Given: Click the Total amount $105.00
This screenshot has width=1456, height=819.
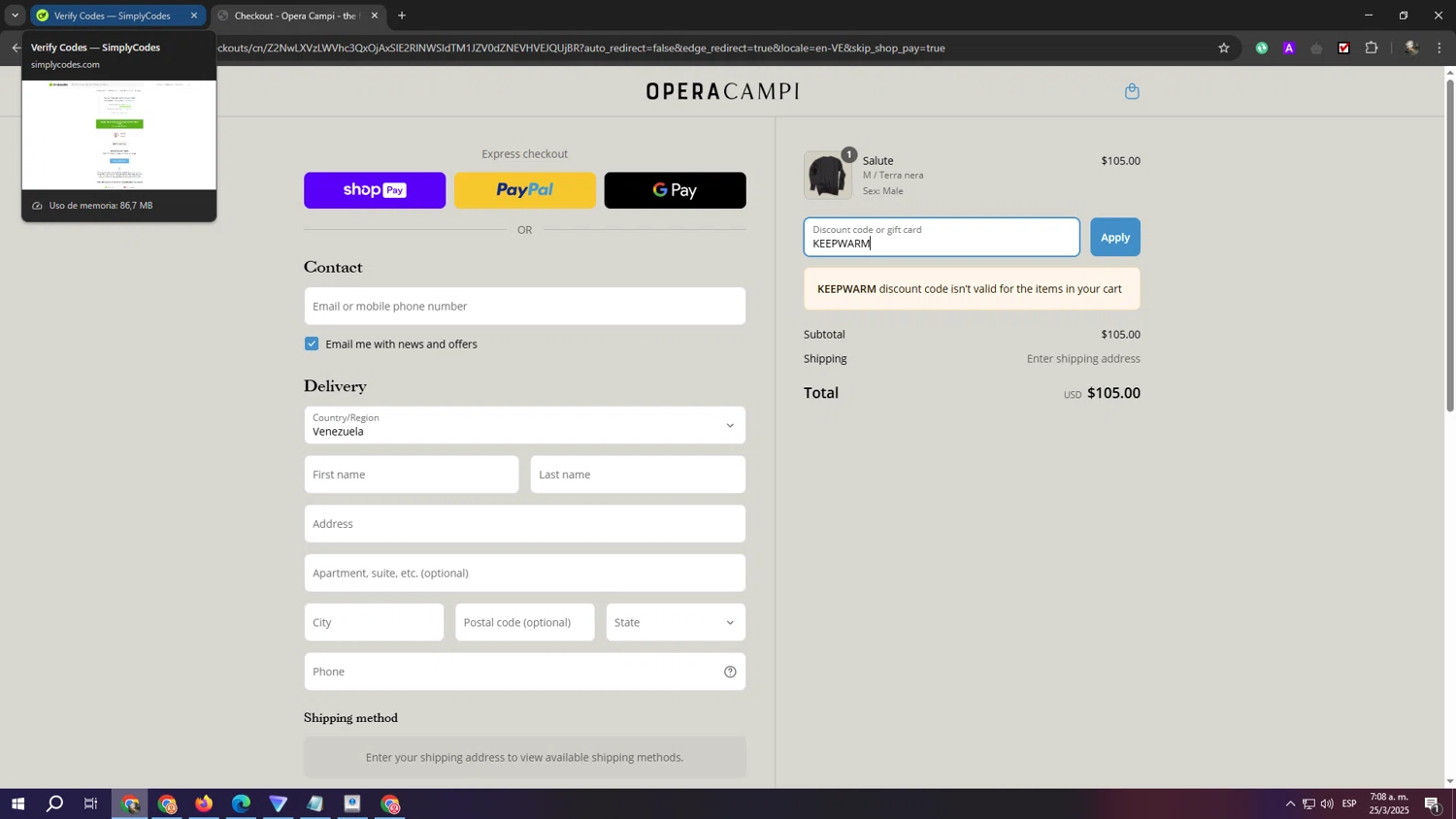Looking at the screenshot, I should click(1113, 393).
